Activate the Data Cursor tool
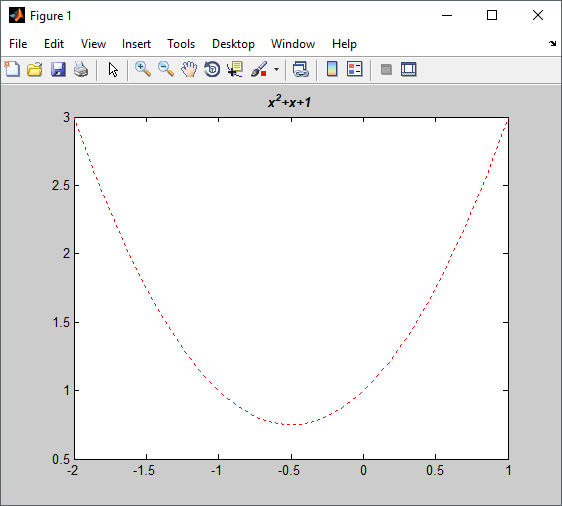The height and width of the screenshot is (506, 562). [235, 69]
